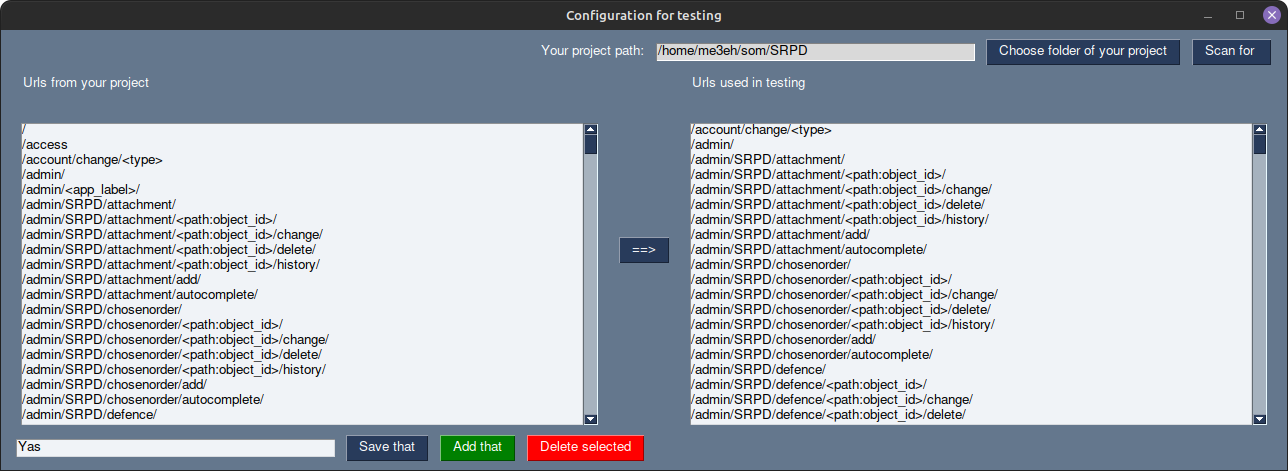This screenshot has width=1288, height=471.
Task: Select /admin/<app_label>/ in the project urls list
Action: (x=301, y=190)
